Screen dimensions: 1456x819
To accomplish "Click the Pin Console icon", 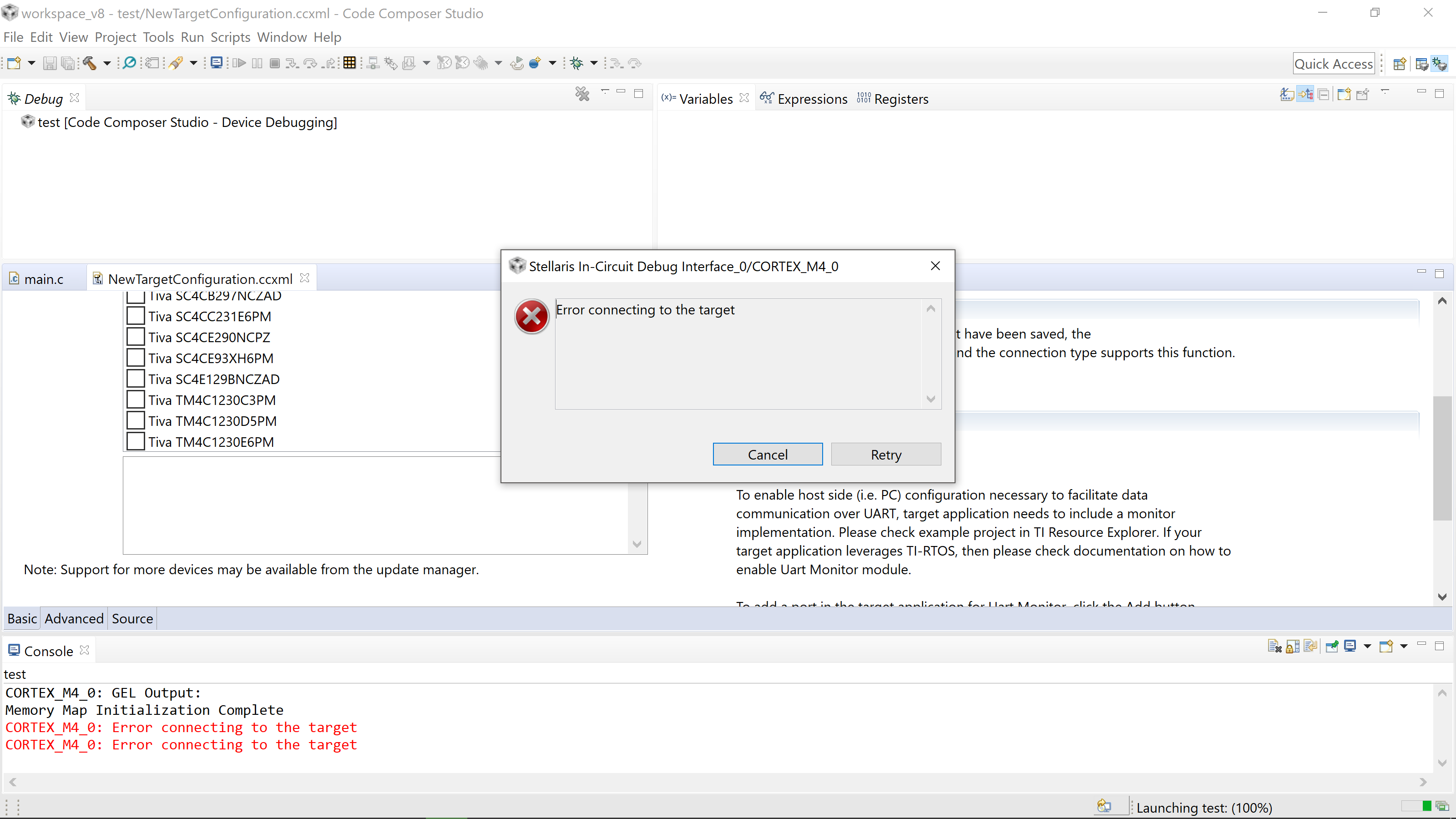I will (1332, 646).
